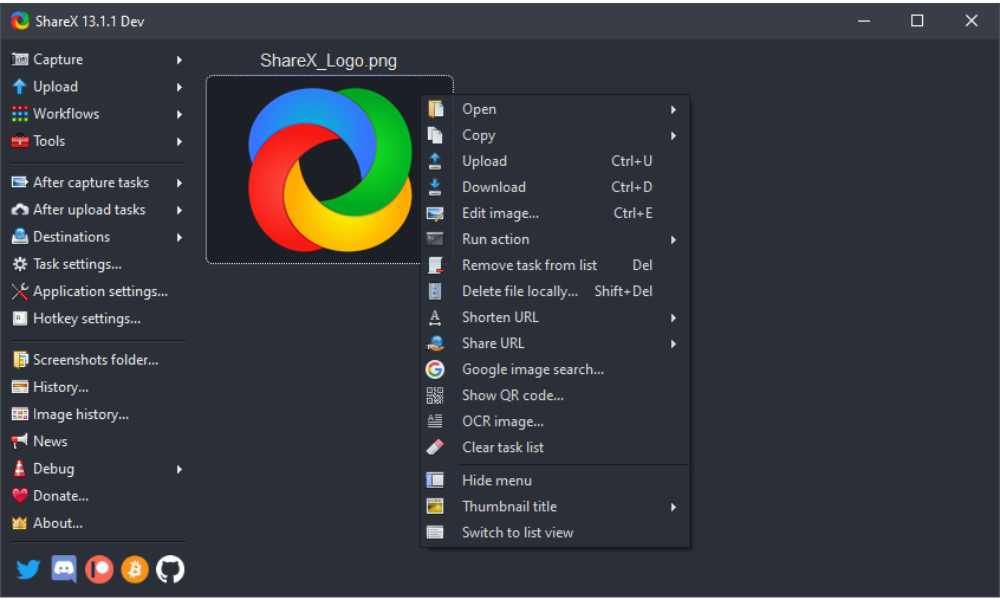Click the Patreon icon
Screen dimensions: 1000x600
(99, 569)
